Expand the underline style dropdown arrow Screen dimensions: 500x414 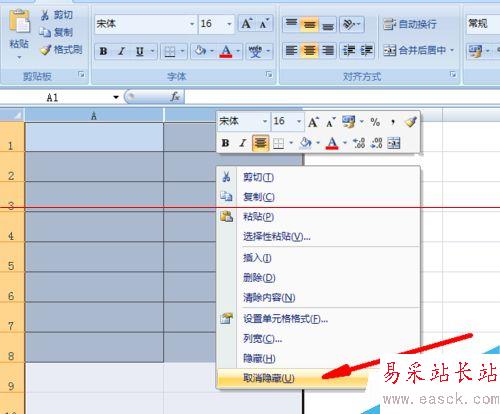click(152, 51)
